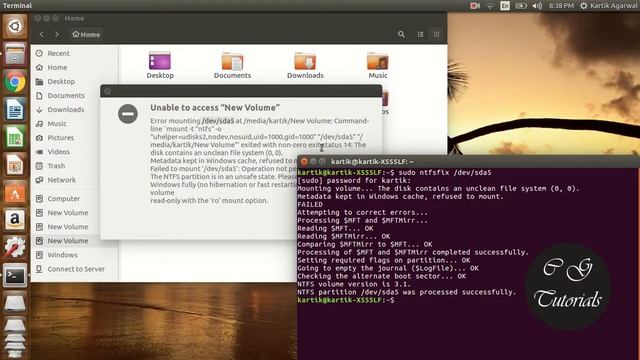
Task: Open the battery indicator menu
Action: pos(521,6)
